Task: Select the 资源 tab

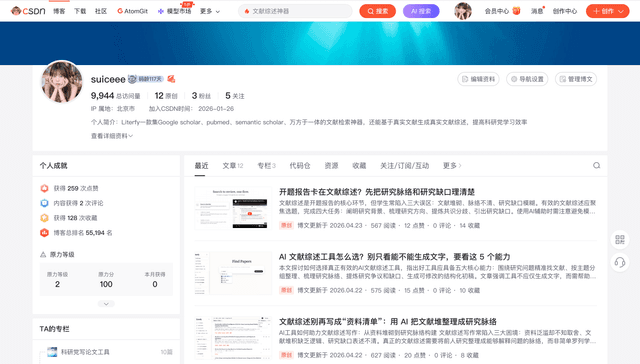Action: pyautogui.click(x=331, y=165)
